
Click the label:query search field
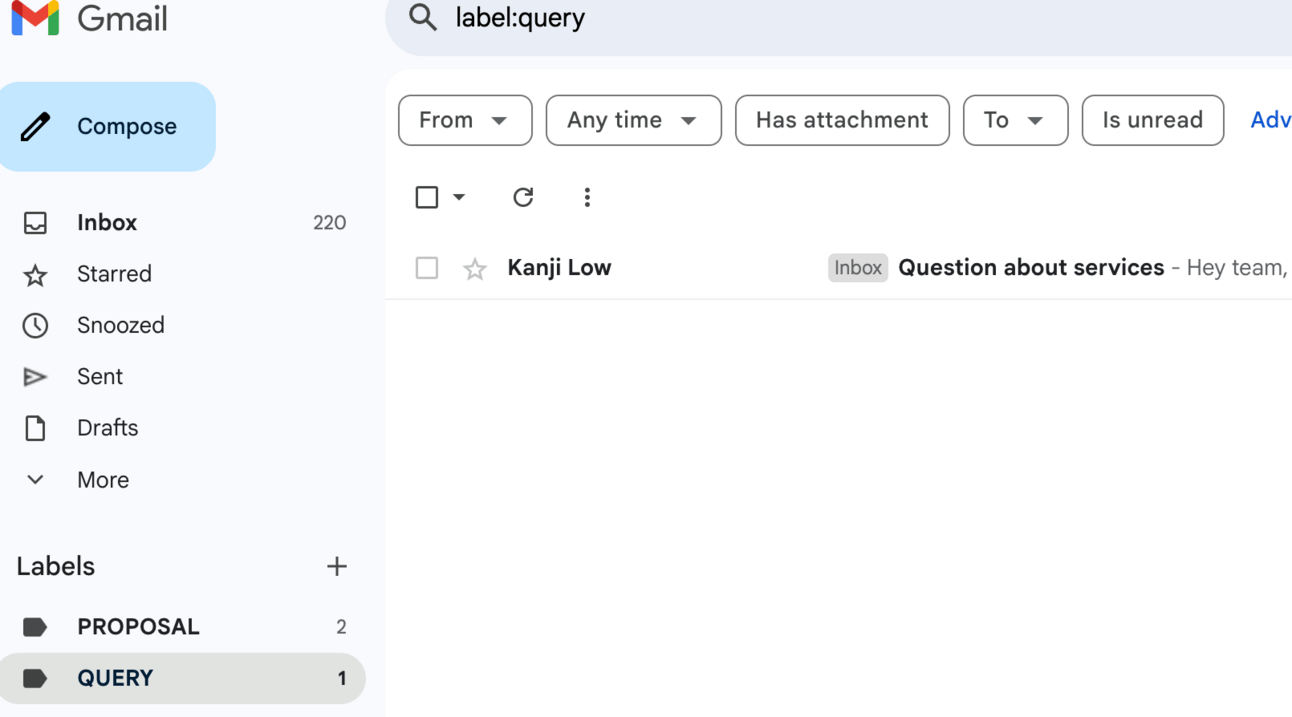[700, 18]
